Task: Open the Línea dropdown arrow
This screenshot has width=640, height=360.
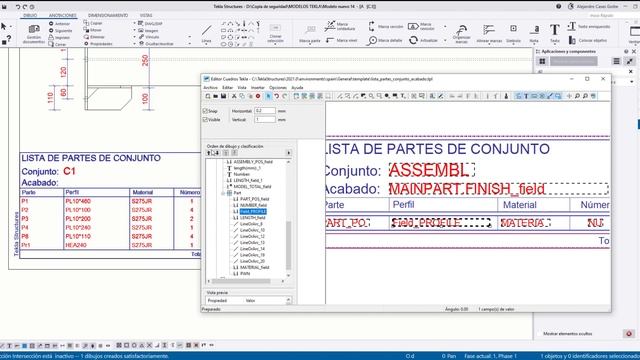Action: click(x=207, y=43)
